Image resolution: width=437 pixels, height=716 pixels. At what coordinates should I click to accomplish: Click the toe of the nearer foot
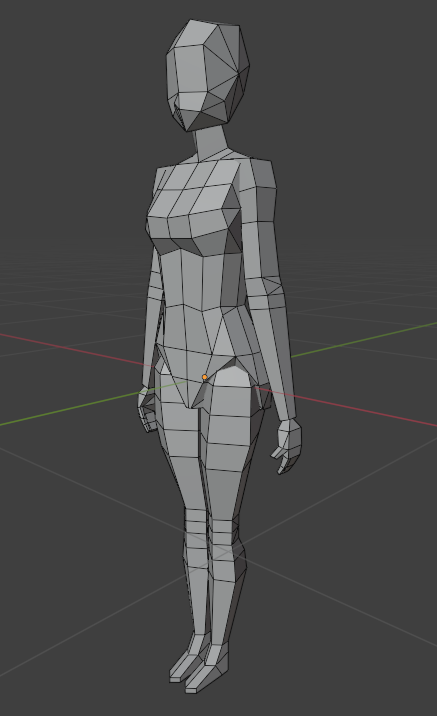point(194,684)
